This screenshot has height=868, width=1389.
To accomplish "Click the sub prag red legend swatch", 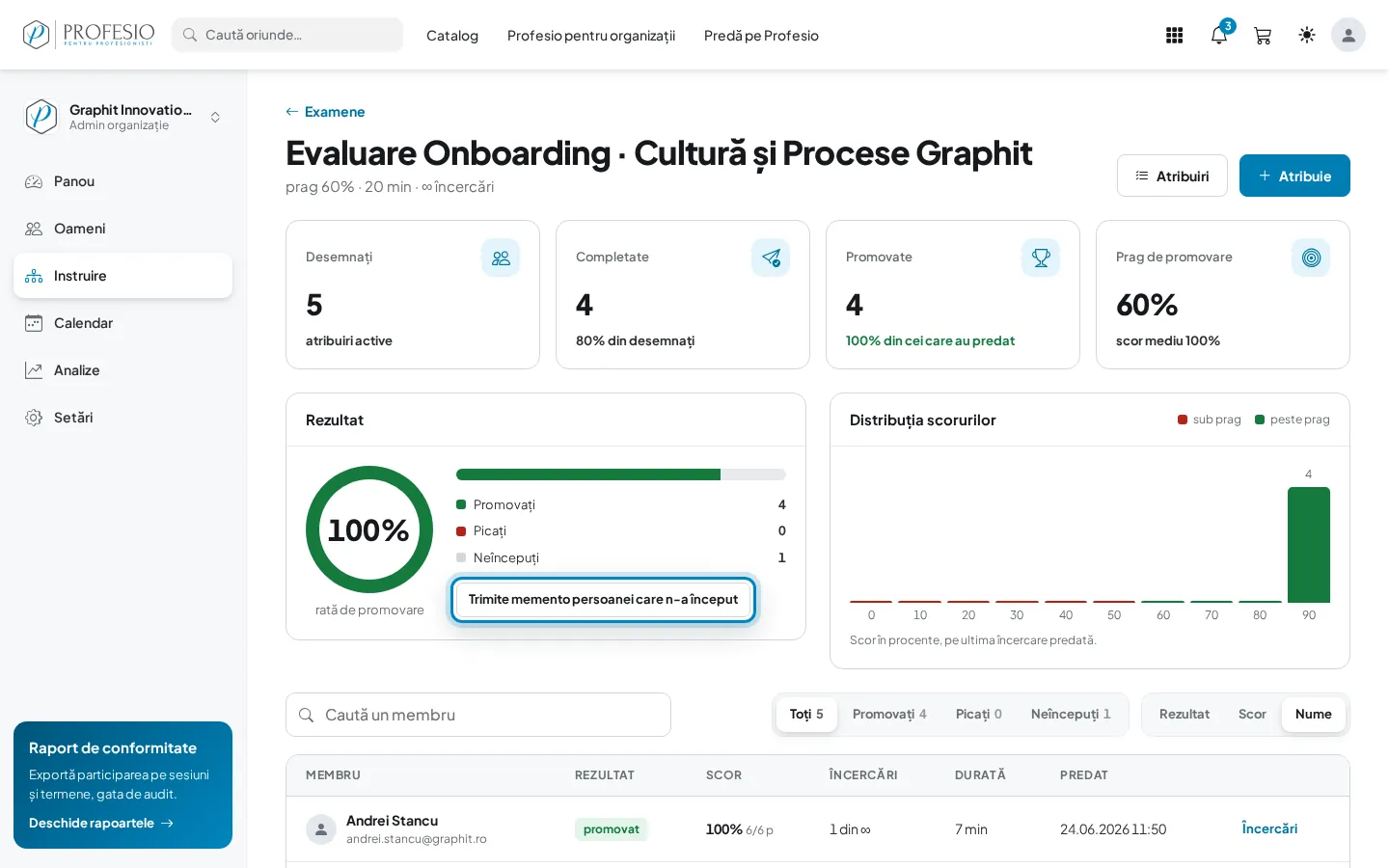I will [x=1183, y=420].
